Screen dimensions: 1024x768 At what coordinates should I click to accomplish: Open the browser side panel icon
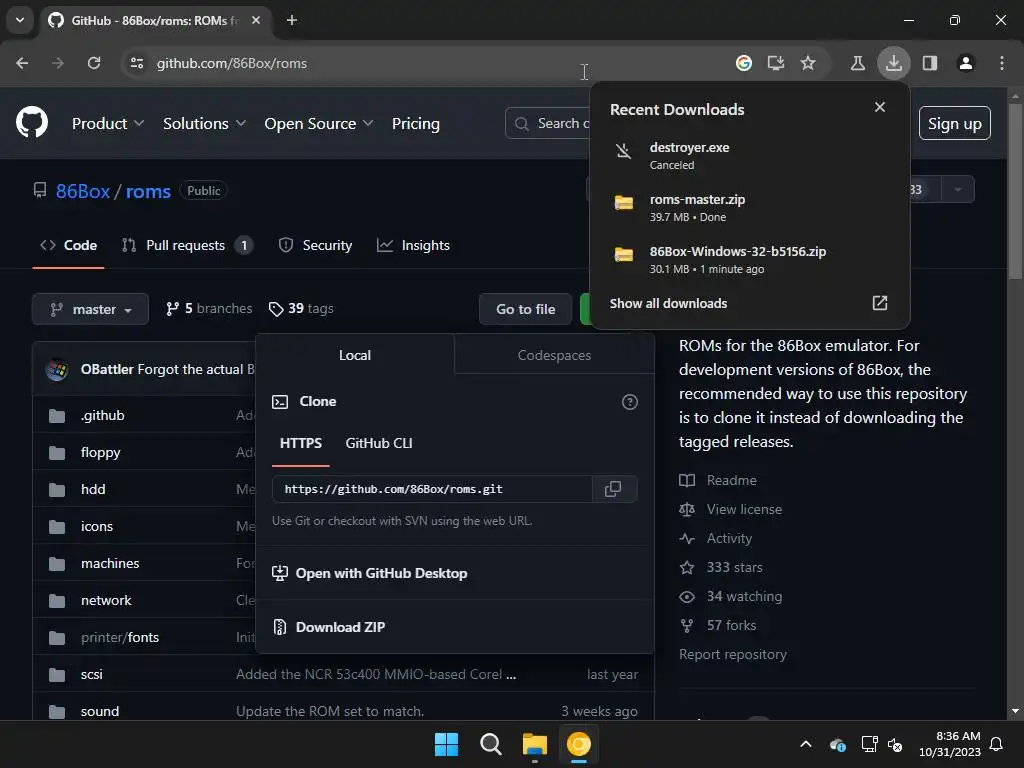point(930,63)
